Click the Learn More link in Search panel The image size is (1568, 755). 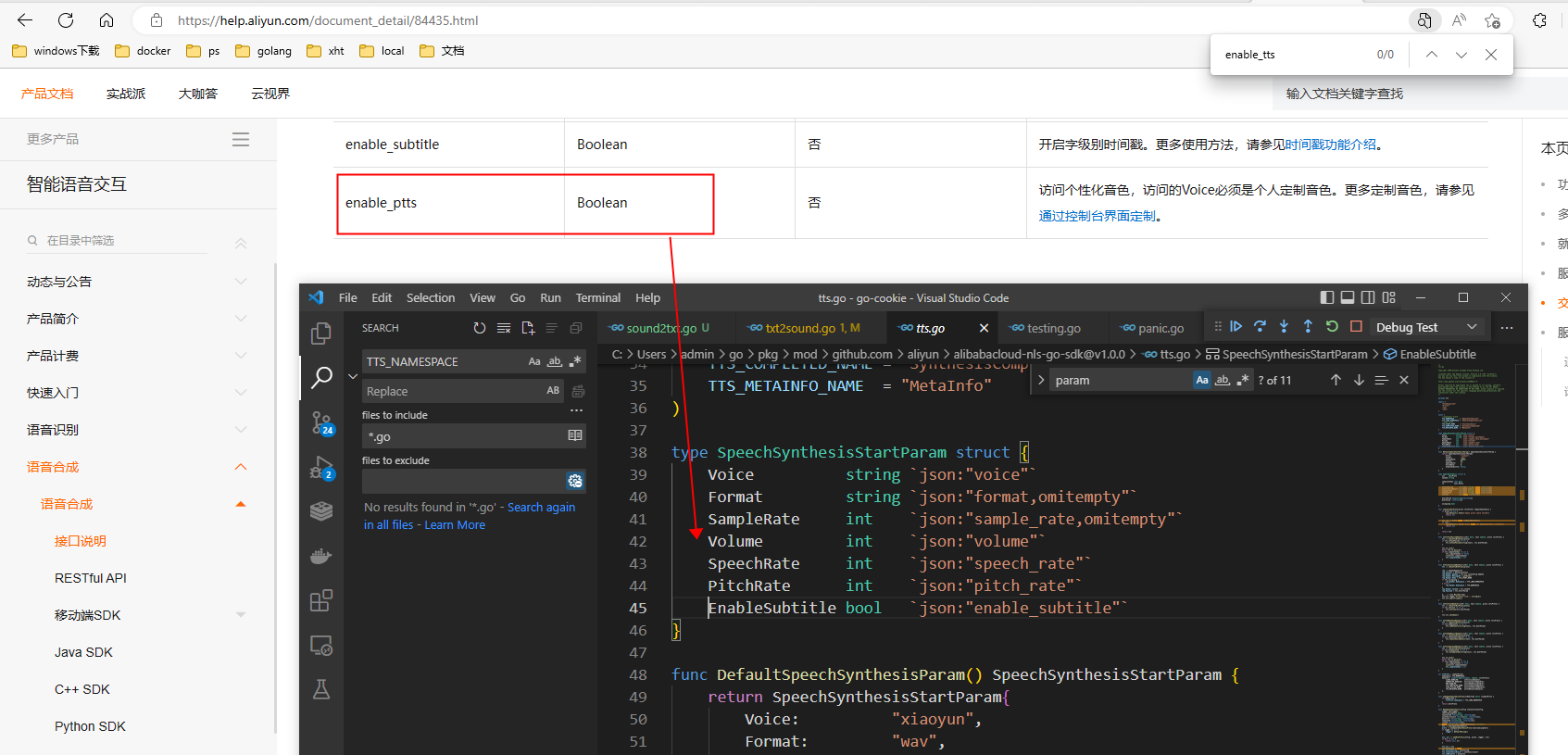point(455,525)
